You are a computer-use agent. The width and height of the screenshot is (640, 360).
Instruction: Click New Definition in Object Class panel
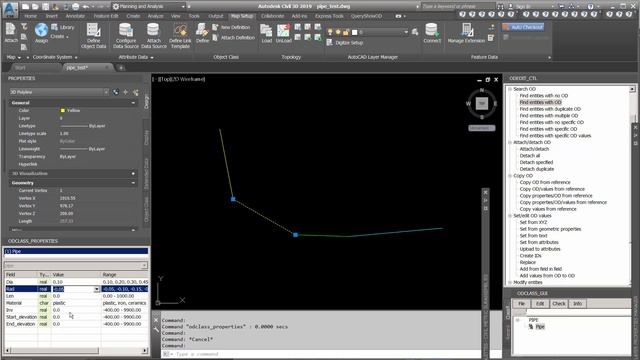(x=231, y=27)
